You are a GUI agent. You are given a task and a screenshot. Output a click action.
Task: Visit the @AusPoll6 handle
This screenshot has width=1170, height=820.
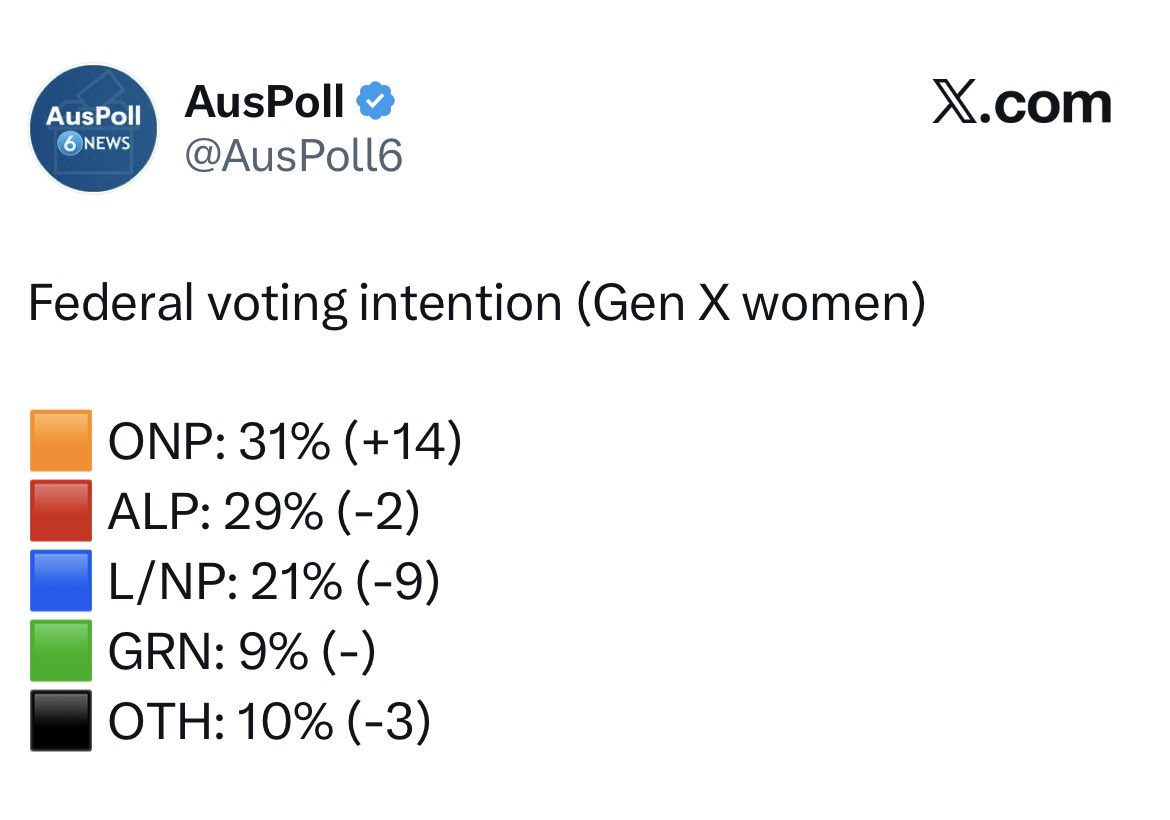tap(293, 155)
